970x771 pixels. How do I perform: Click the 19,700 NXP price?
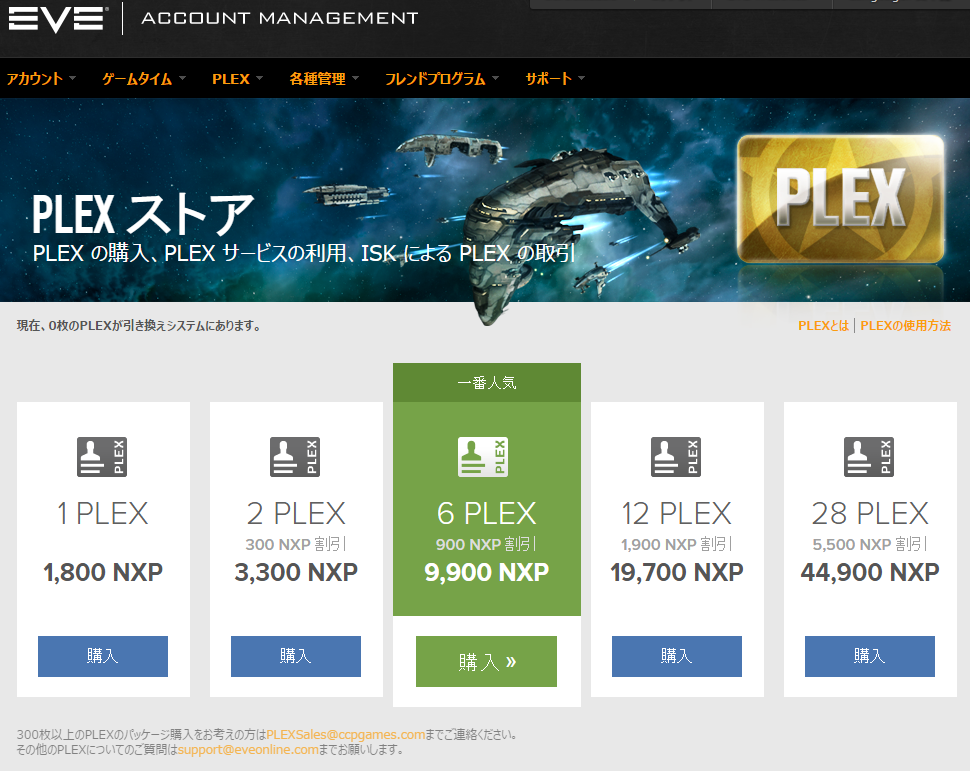(x=677, y=572)
